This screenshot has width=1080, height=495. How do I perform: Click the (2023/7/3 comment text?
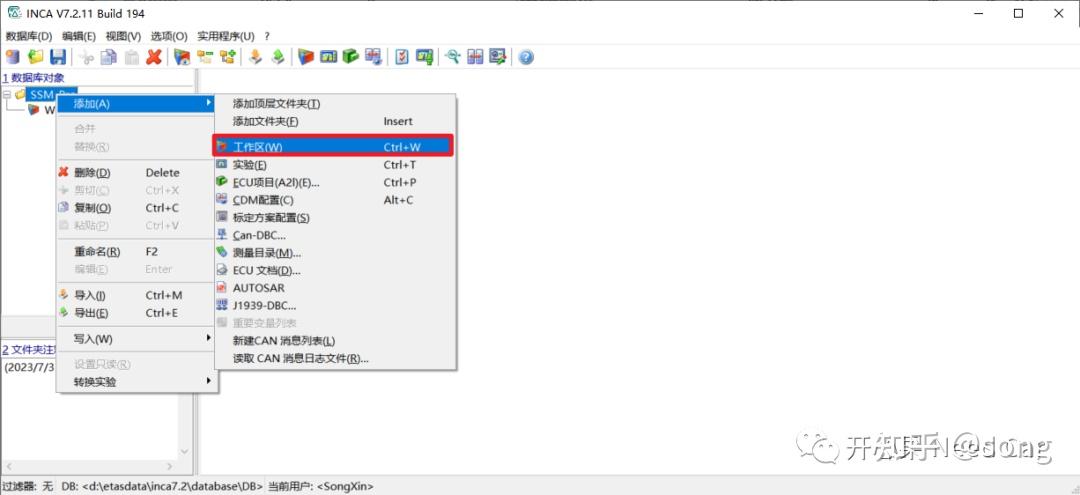[30, 367]
